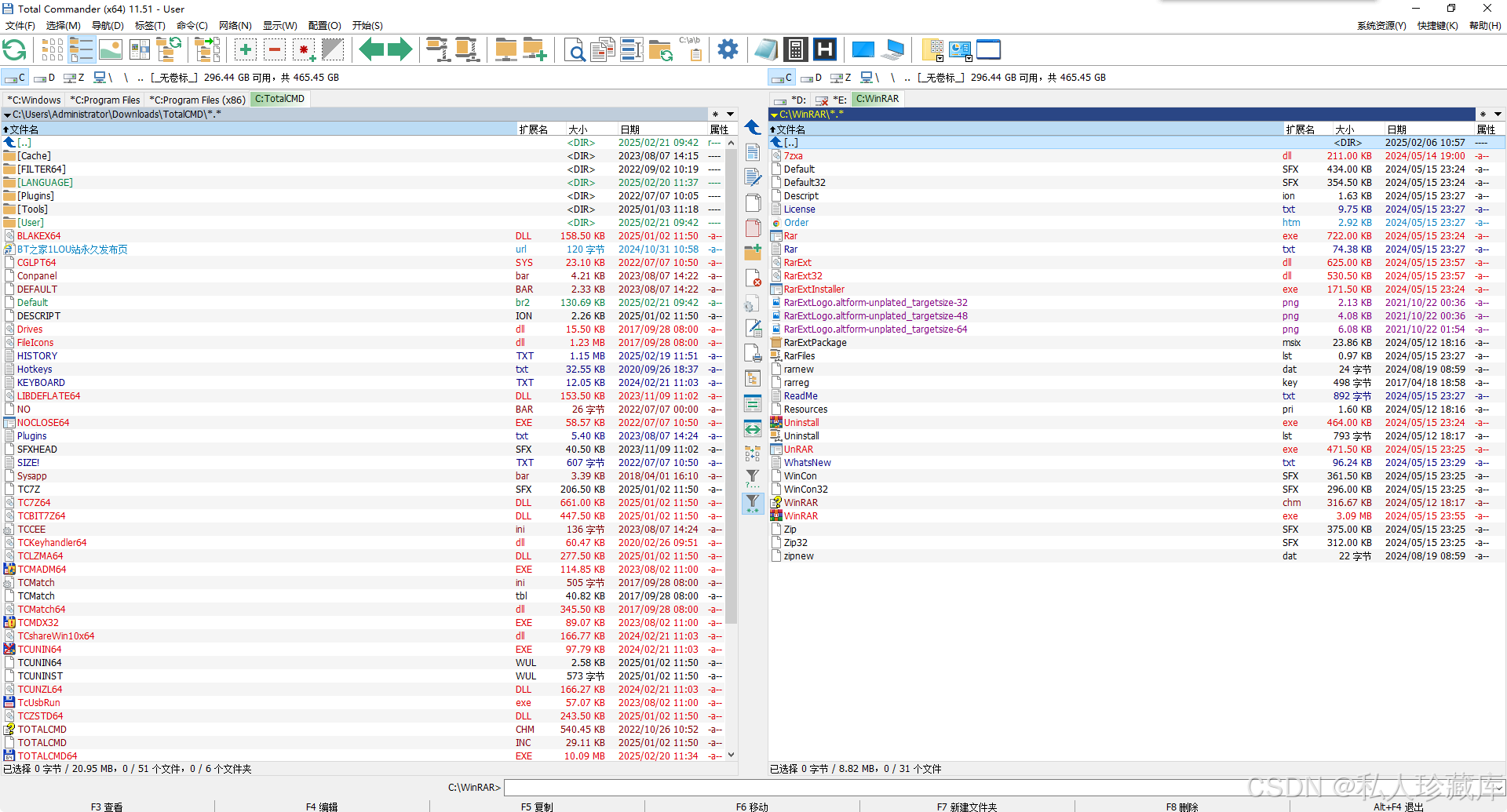Click the synchronize directories icon
The height and width of the screenshot is (812, 1507).
coord(661,50)
